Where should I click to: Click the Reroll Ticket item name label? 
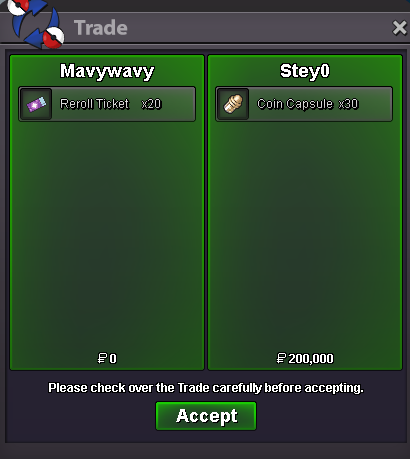pyautogui.click(x=94, y=104)
